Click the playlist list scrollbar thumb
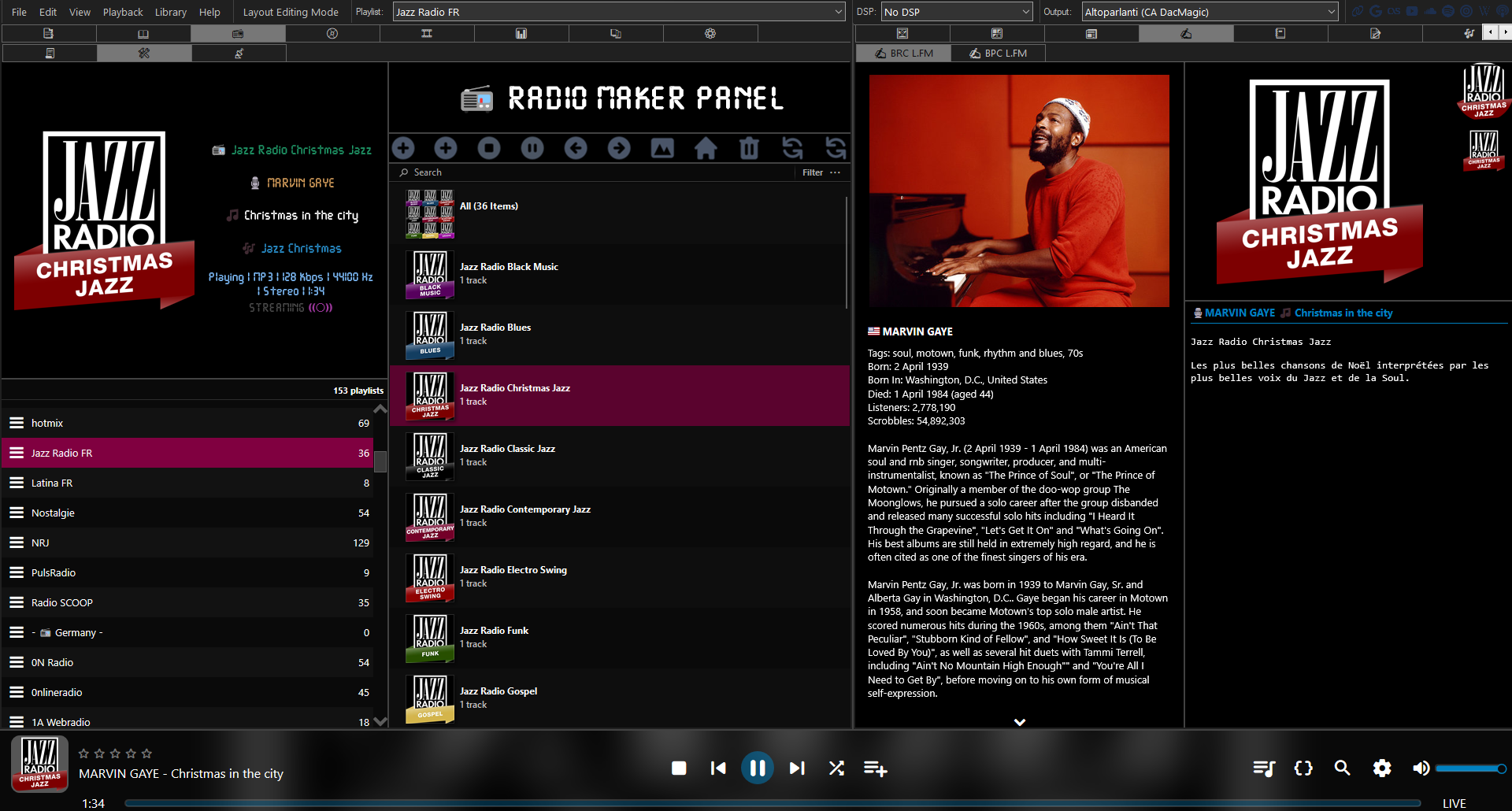1512x811 pixels. (380, 461)
